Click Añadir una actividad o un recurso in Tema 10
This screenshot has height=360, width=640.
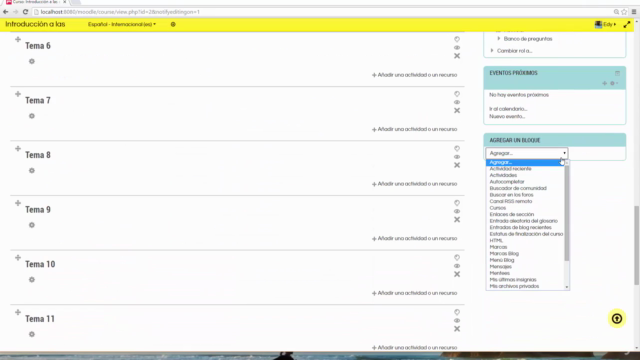tap(414, 293)
